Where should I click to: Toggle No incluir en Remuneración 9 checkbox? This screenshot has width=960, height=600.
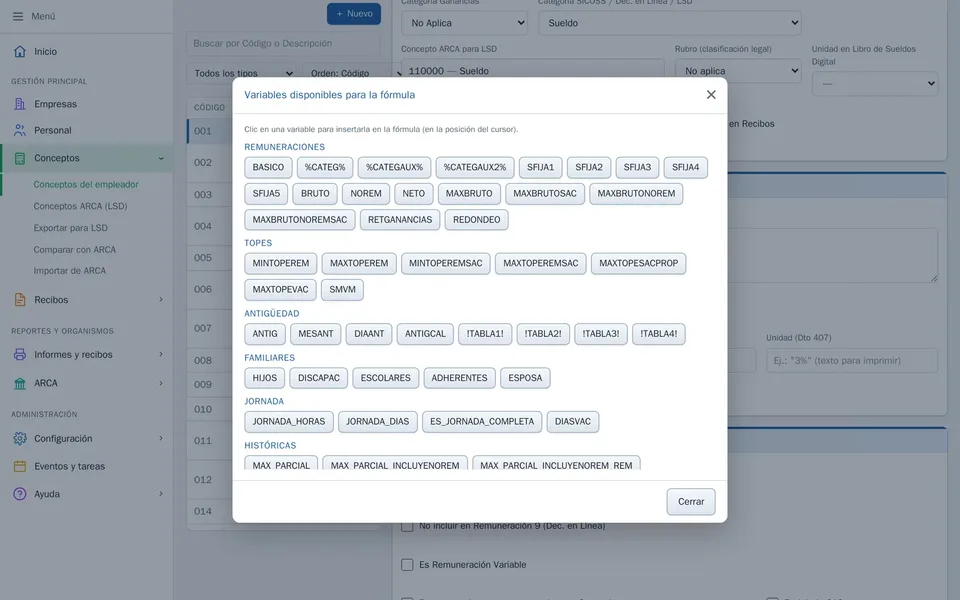(407, 526)
